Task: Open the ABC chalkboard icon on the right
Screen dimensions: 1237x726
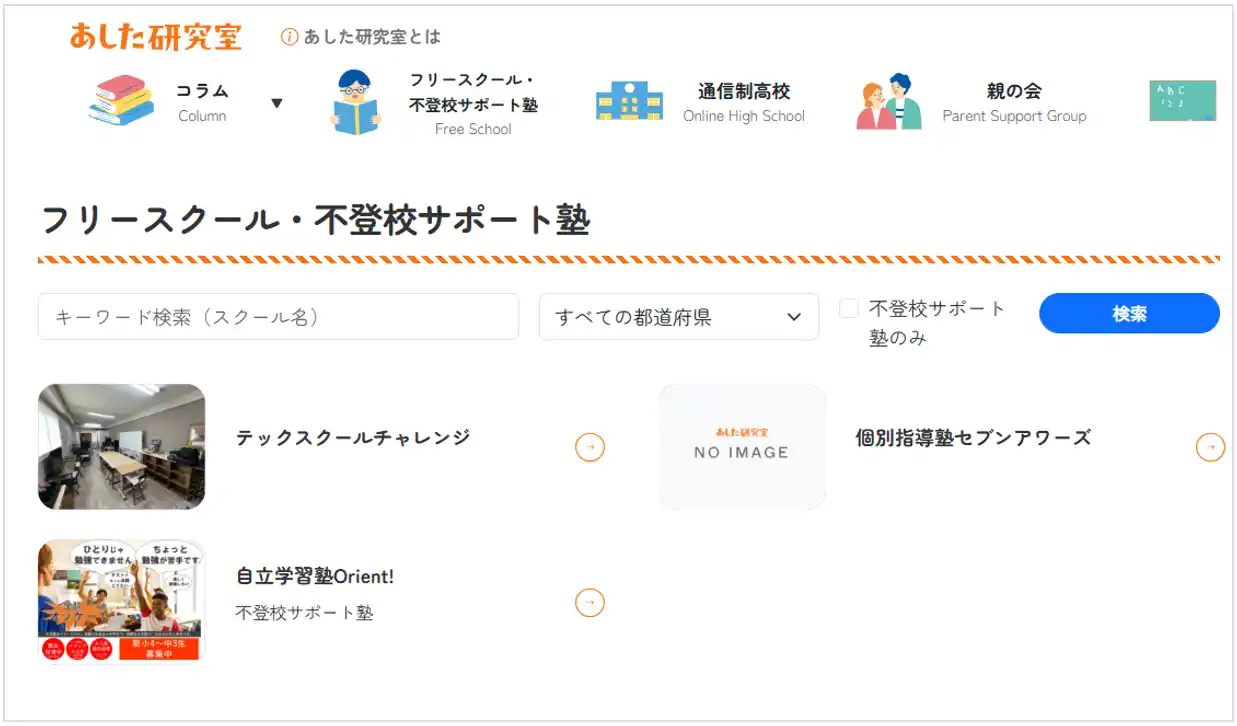Action: pos(1183,100)
